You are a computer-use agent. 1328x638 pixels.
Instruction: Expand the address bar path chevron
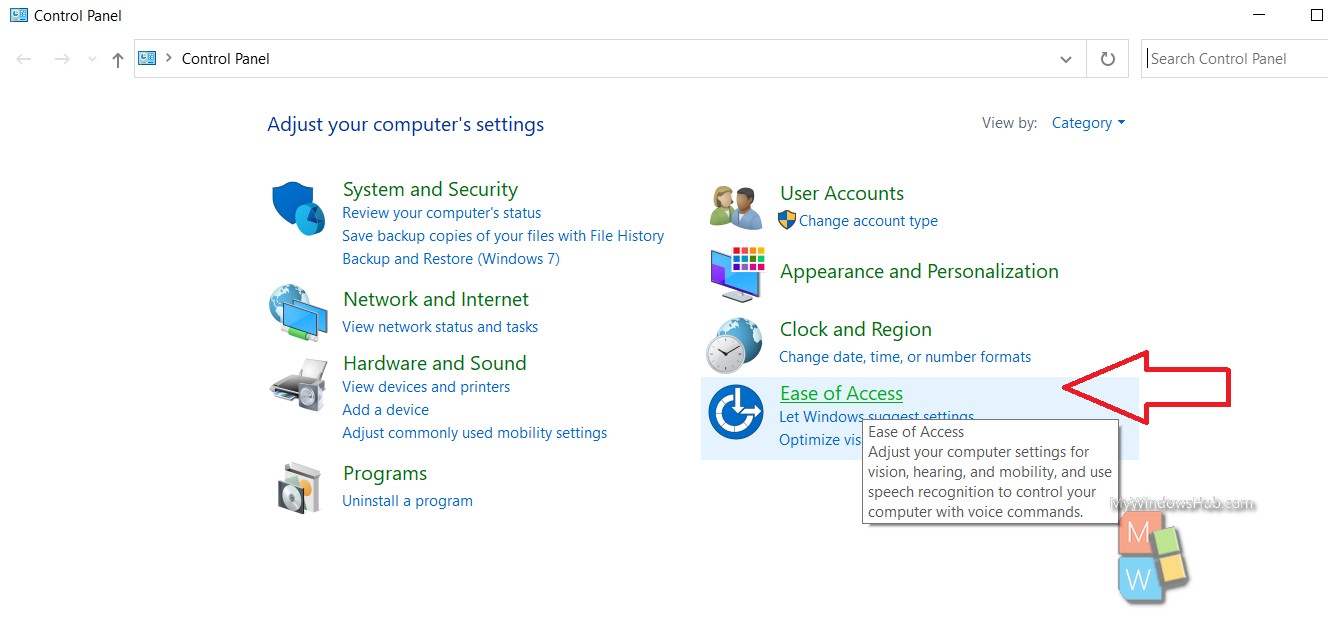pyautogui.click(x=169, y=58)
